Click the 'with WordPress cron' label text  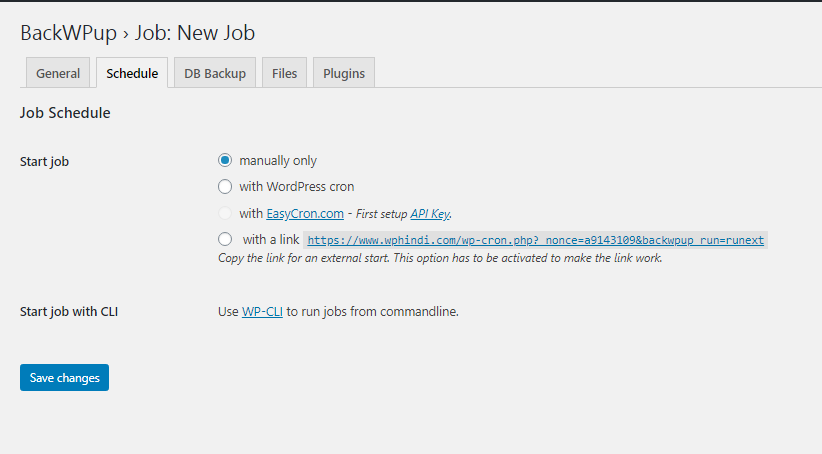click(296, 186)
